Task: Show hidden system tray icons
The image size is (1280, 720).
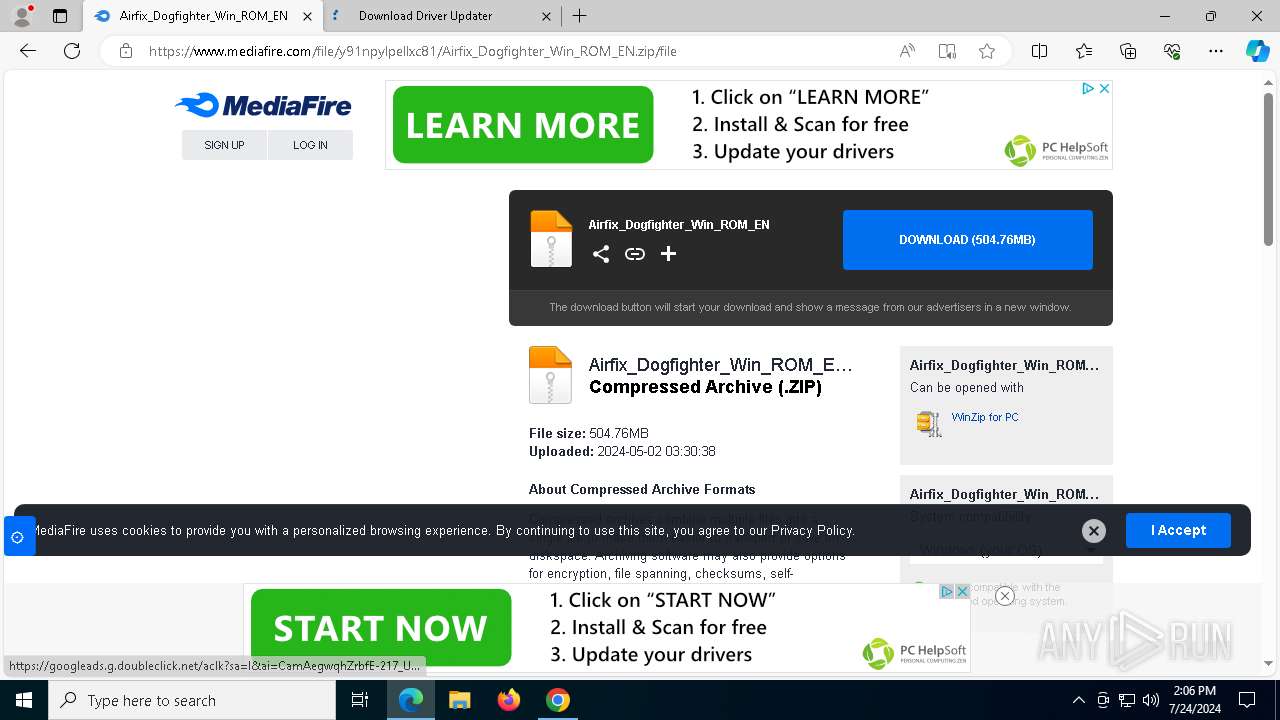Action: click(x=1078, y=700)
